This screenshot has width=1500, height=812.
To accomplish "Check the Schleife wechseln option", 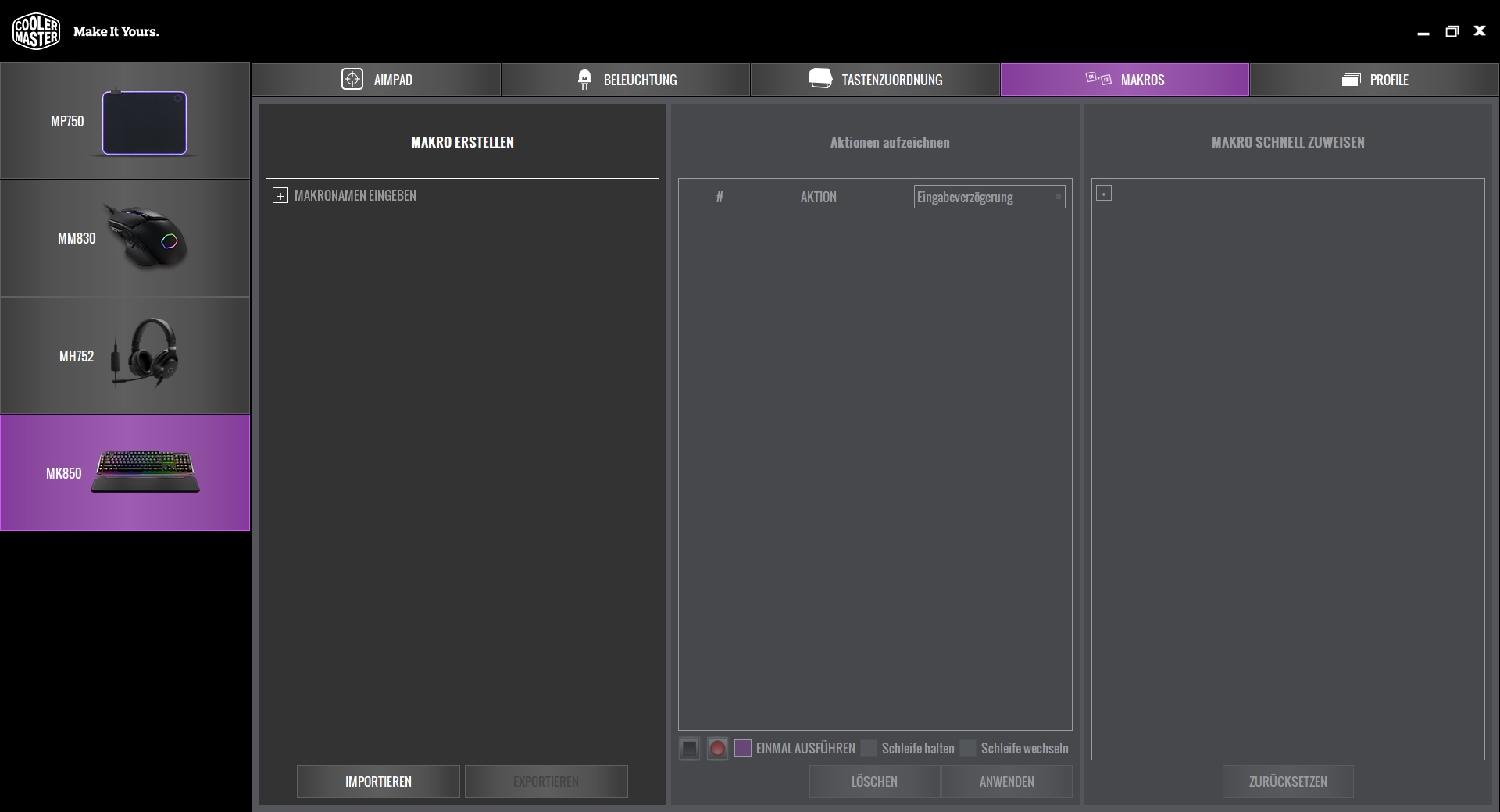I will [x=968, y=748].
